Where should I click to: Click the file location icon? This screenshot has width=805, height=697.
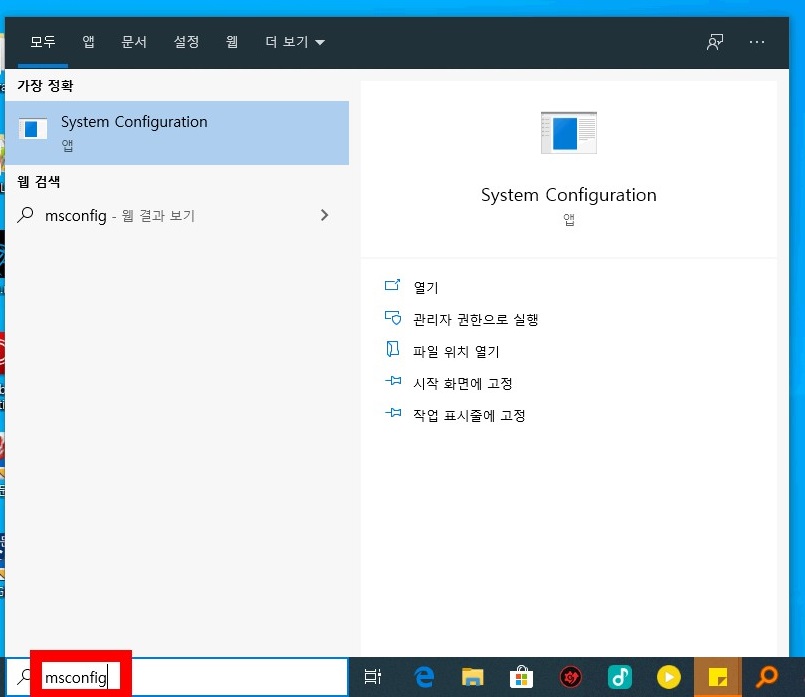392,349
